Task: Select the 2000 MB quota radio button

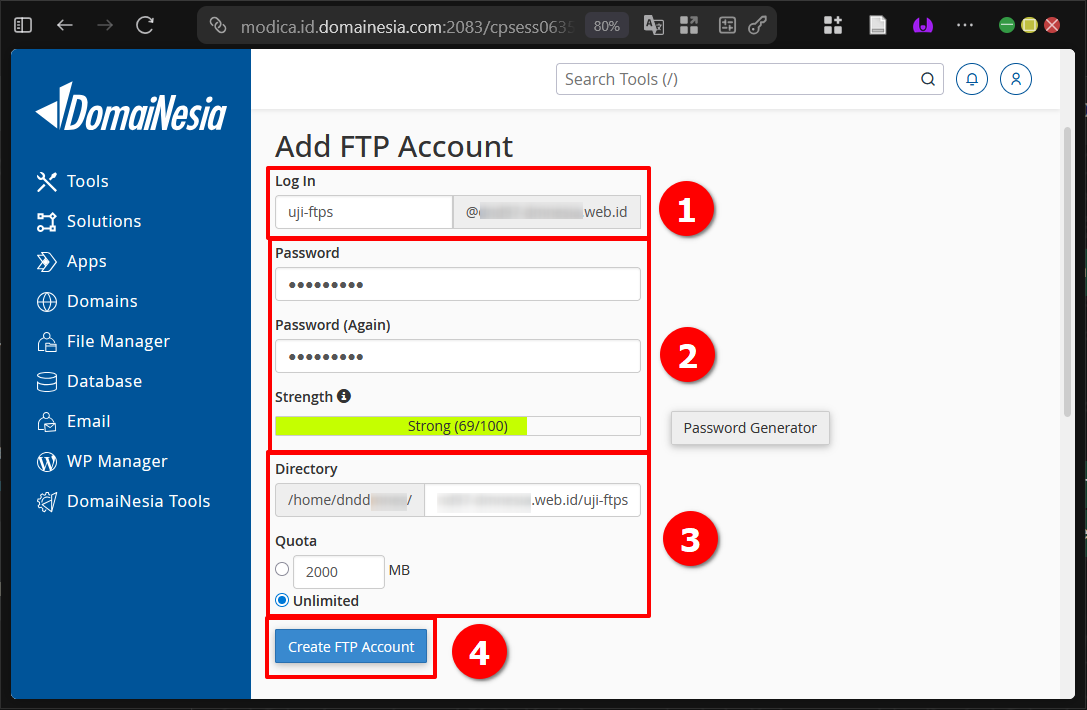Action: (281, 569)
